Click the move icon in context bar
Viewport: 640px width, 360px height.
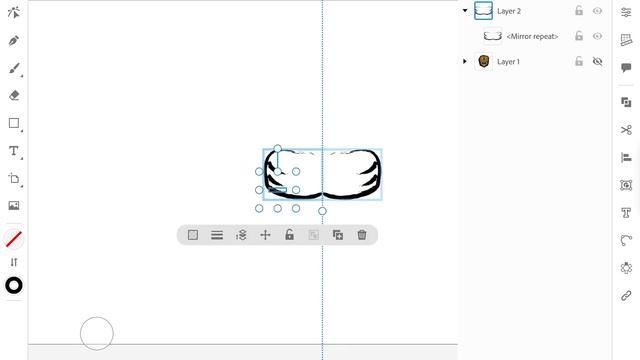265,235
